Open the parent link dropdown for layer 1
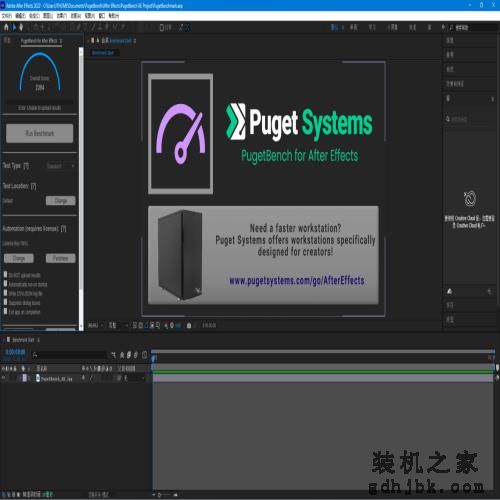500x500 pixels. [134, 378]
